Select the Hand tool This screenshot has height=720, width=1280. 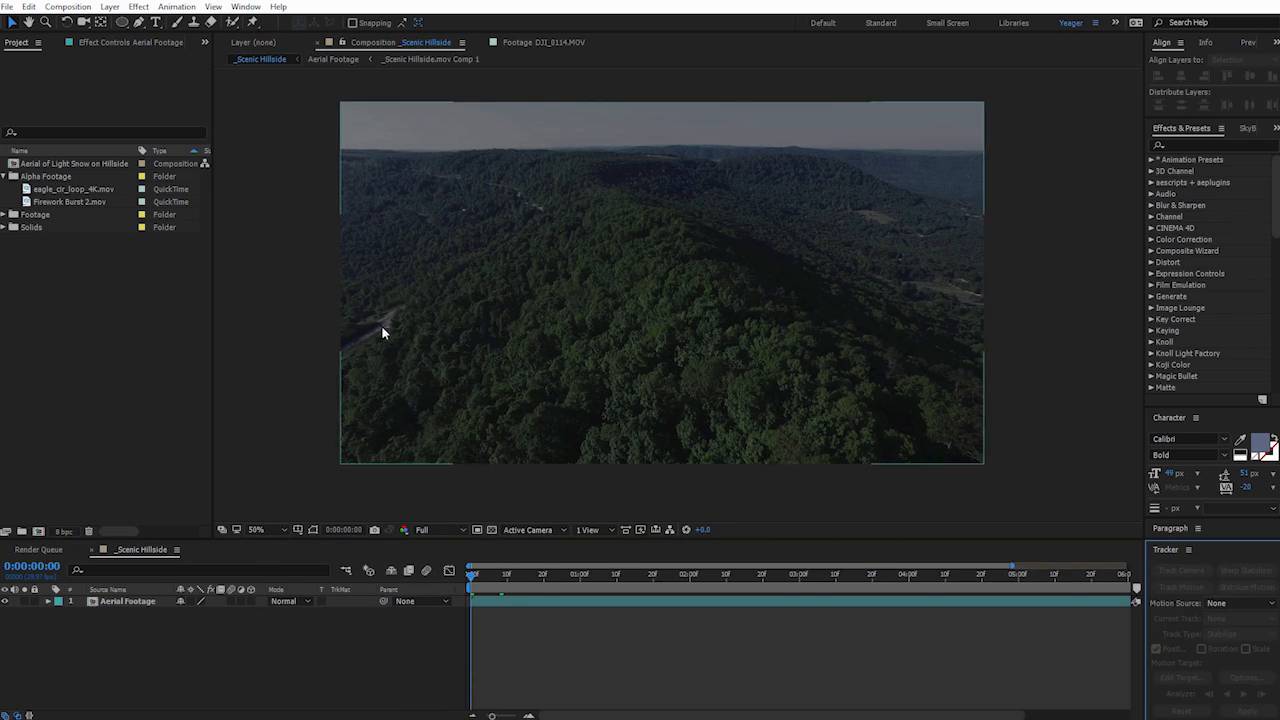[x=28, y=22]
